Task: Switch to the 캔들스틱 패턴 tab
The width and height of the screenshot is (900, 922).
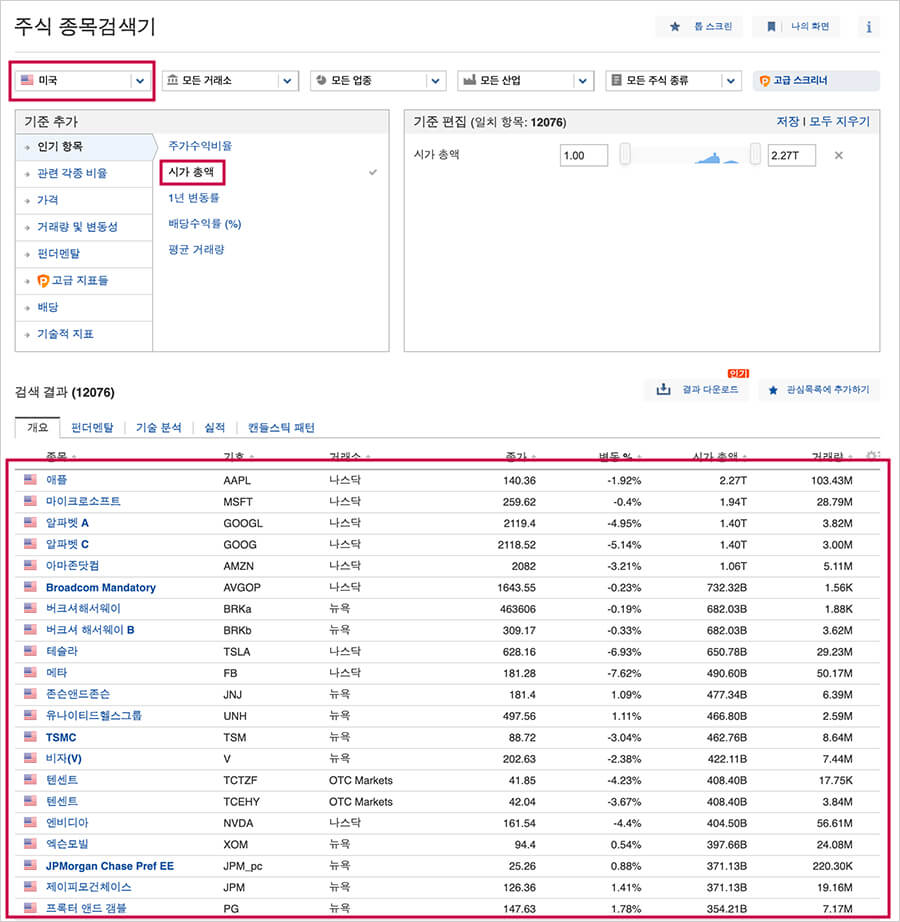Action: click(281, 427)
